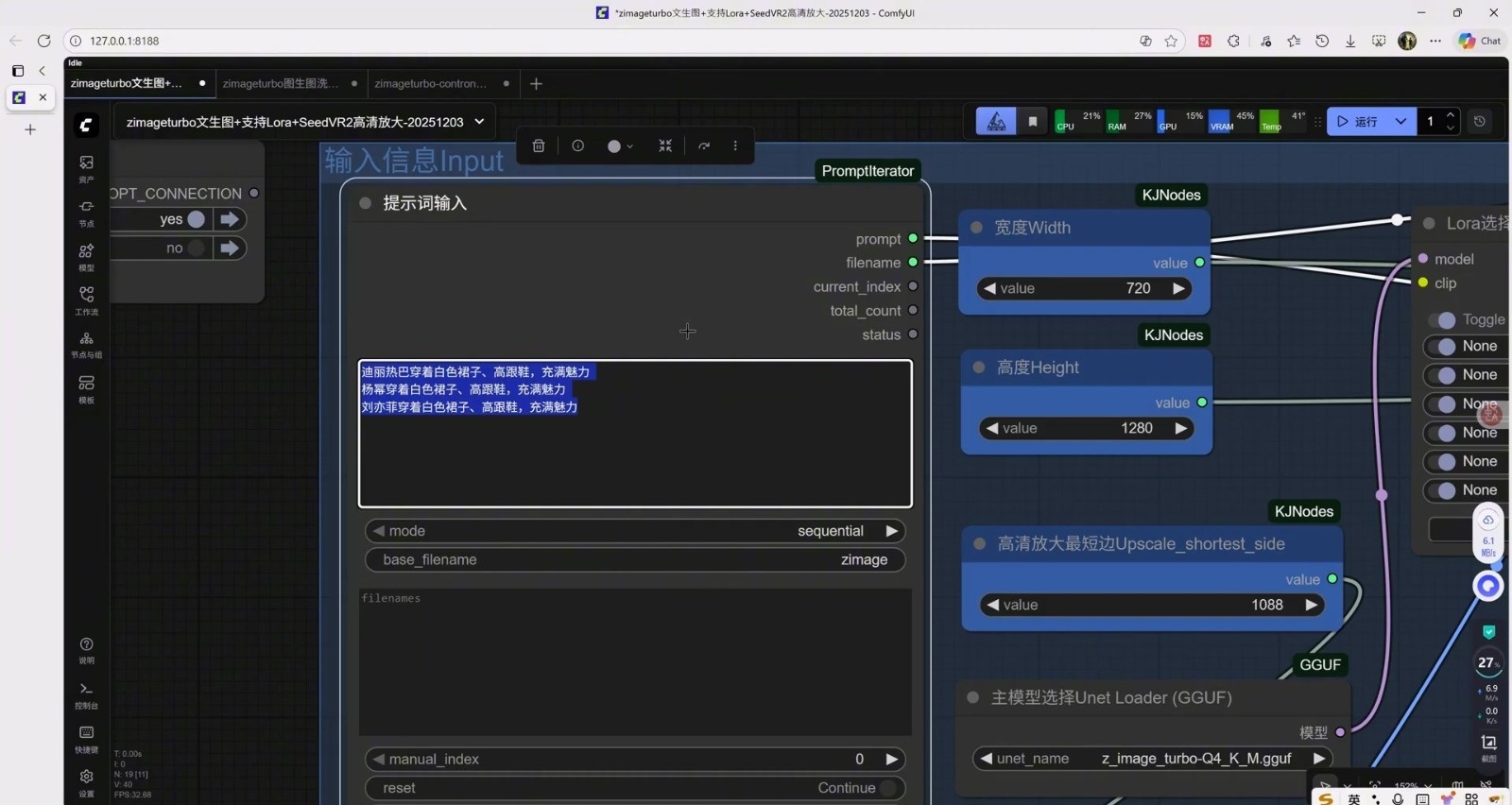1512x805 pixels.
Task: Toggle the Continue switch on reset row
Action: pos(888,788)
